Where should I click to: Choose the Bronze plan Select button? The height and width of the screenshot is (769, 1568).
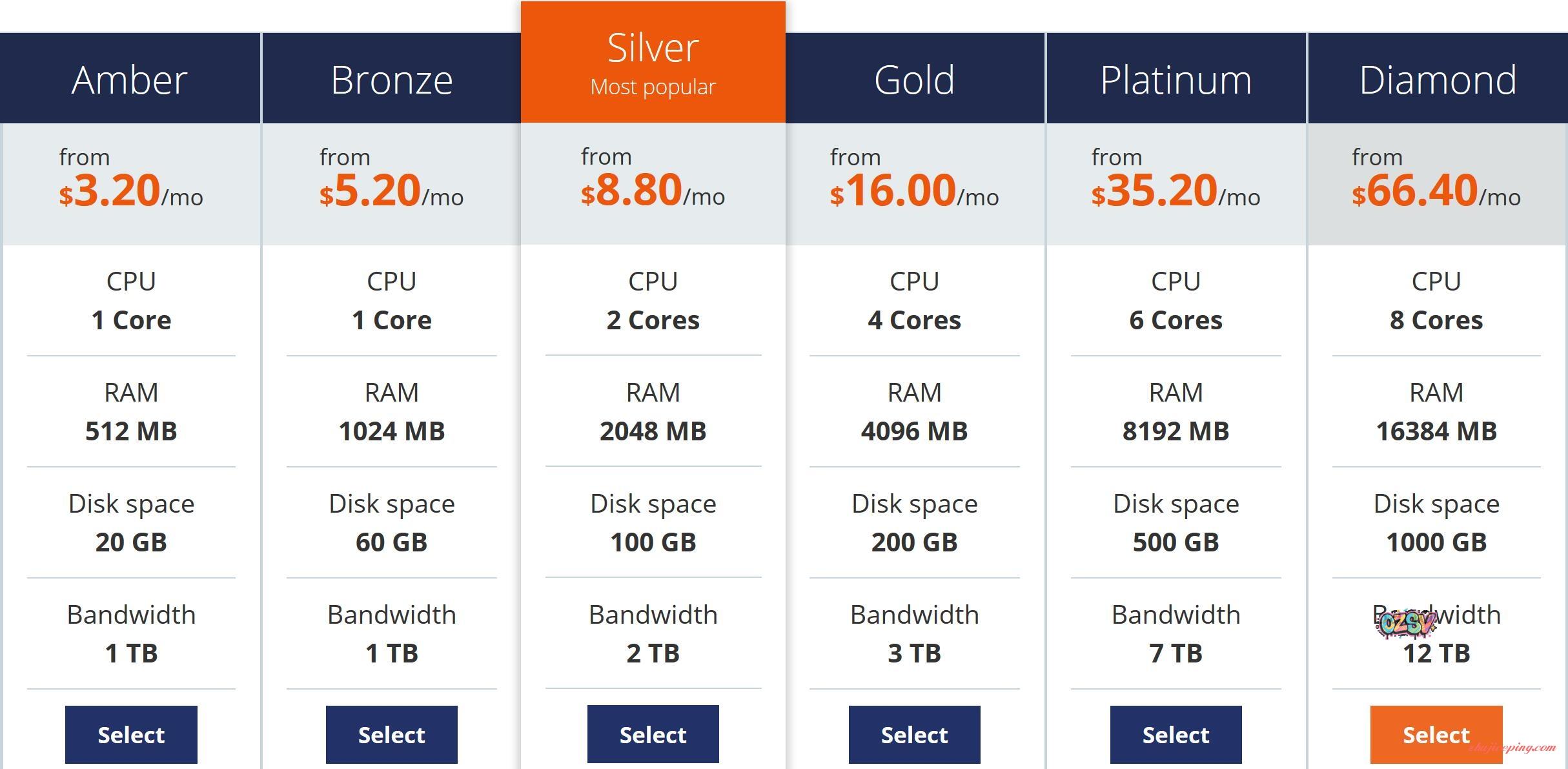[x=391, y=734]
